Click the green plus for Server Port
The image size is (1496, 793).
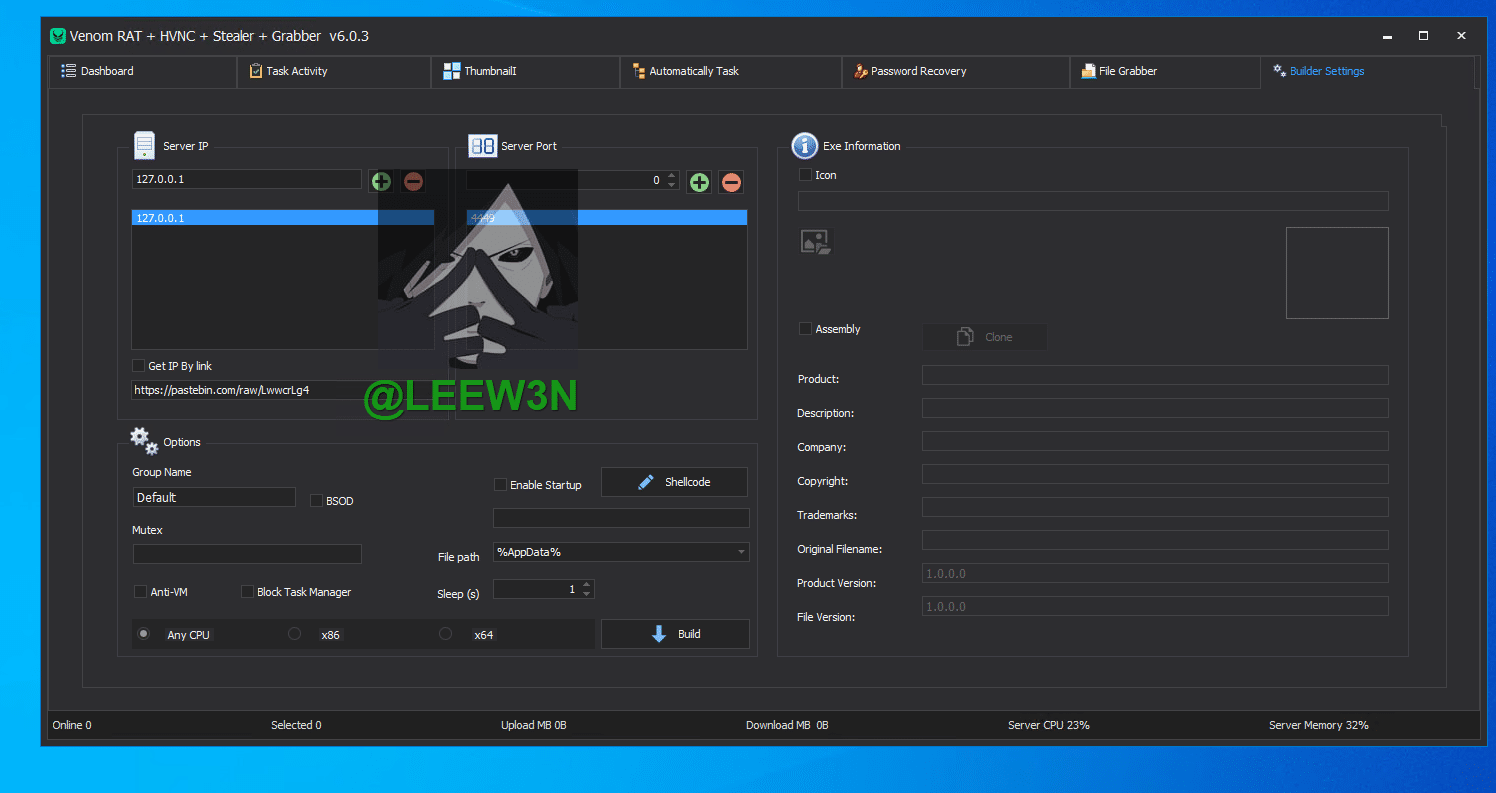click(x=699, y=182)
